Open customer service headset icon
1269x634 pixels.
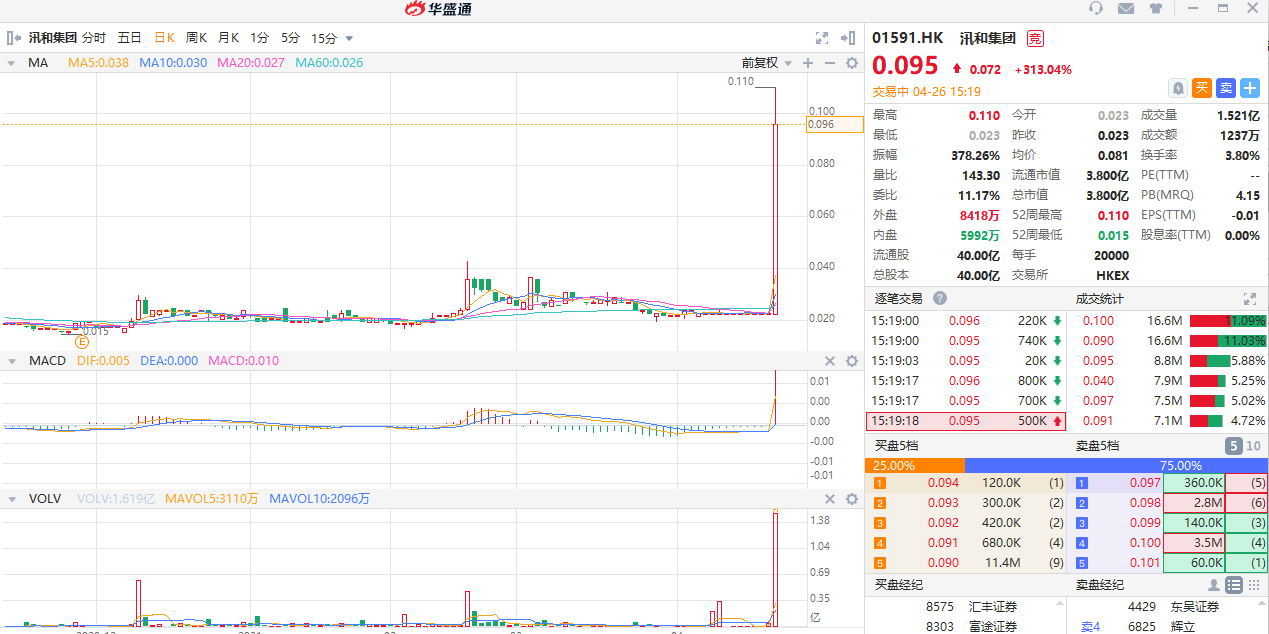tap(1096, 9)
